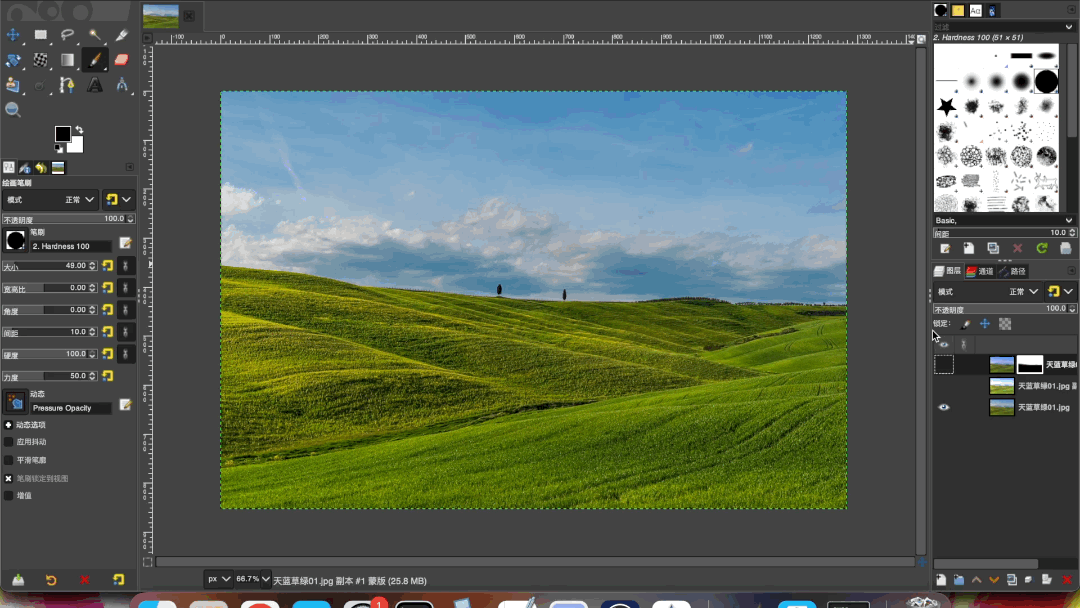1080x608 pixels.
Task: Refresh the brushes list
Action: tap(1042, 249)
